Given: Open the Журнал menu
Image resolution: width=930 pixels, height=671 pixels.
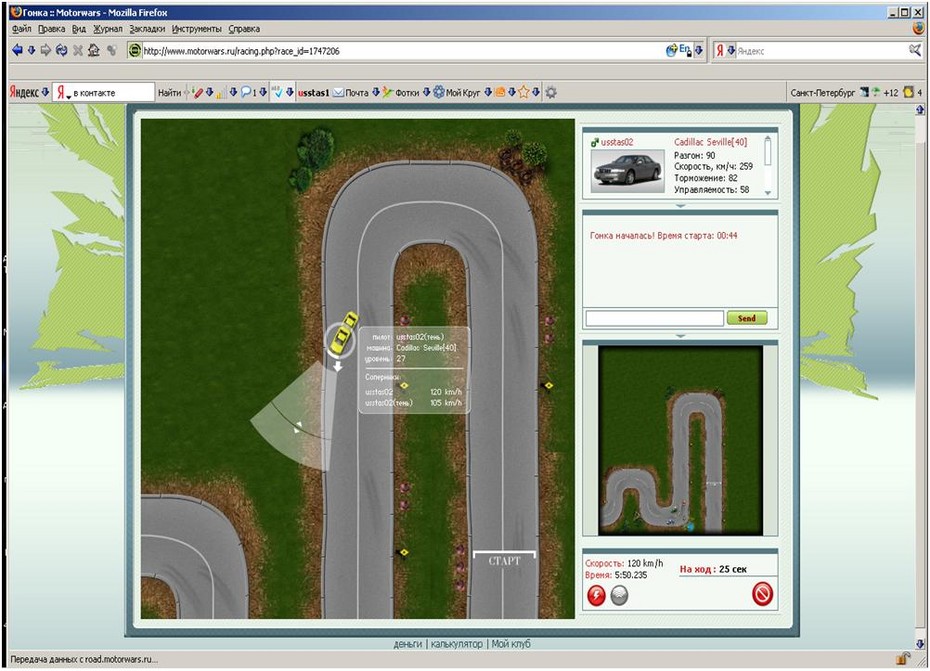Looking at the screenshot, I should point(108,29).
